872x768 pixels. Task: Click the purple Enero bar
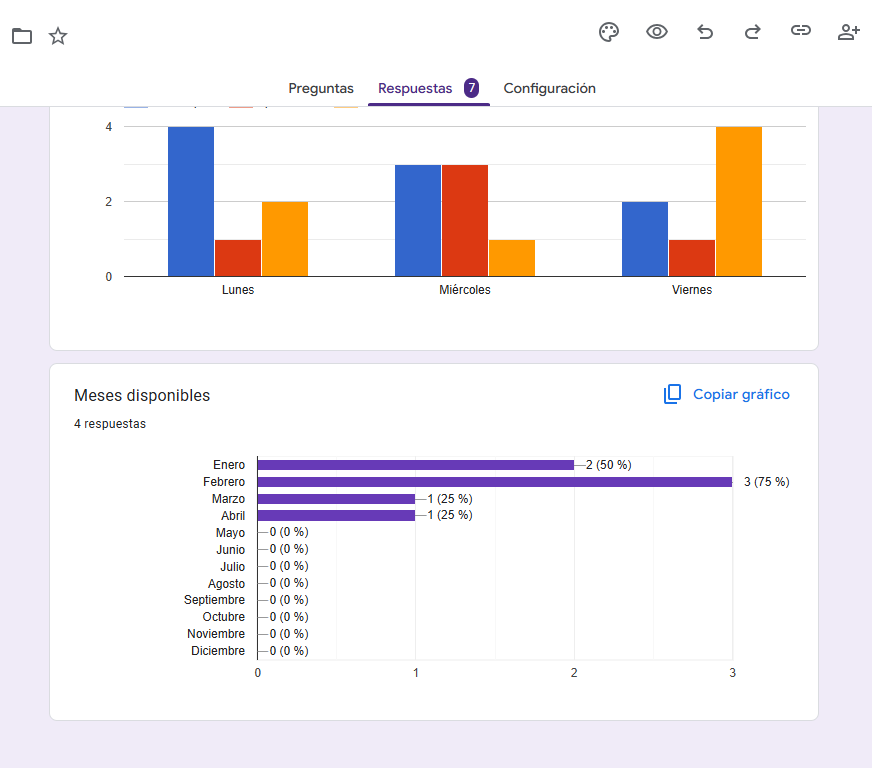click(416, 465)
